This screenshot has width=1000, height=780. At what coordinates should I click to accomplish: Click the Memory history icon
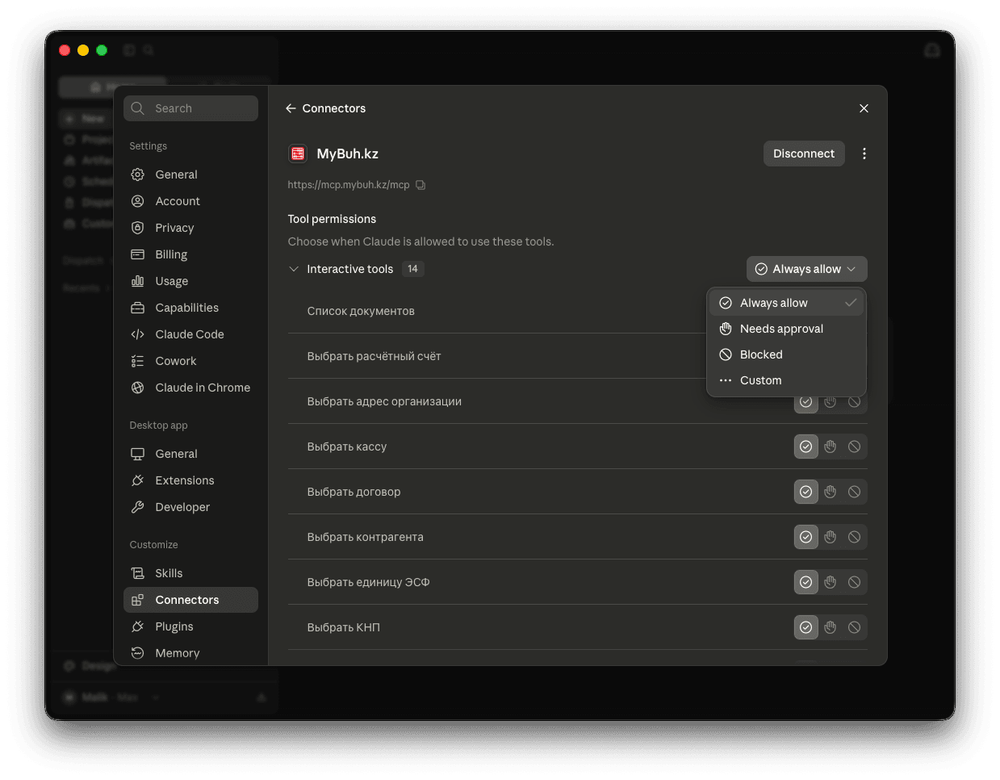138,653
